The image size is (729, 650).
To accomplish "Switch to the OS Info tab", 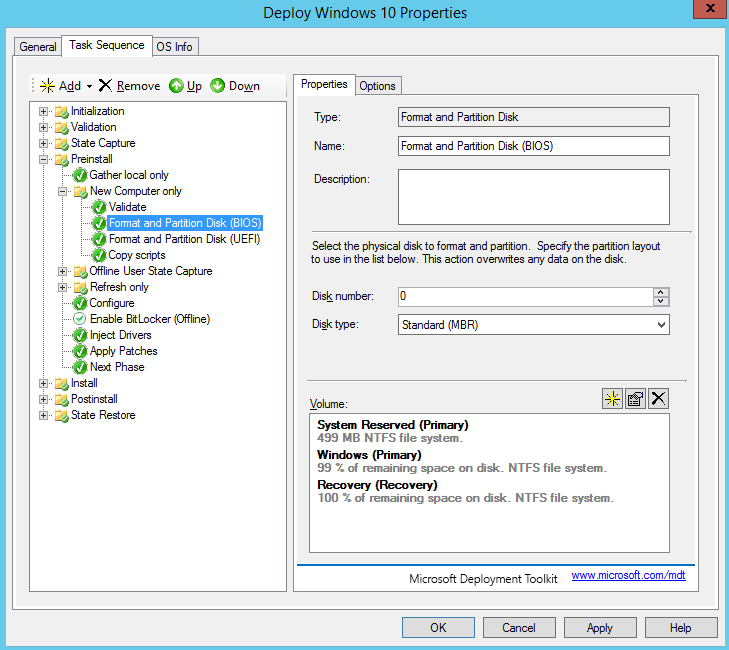I will (x=174, y=47).
